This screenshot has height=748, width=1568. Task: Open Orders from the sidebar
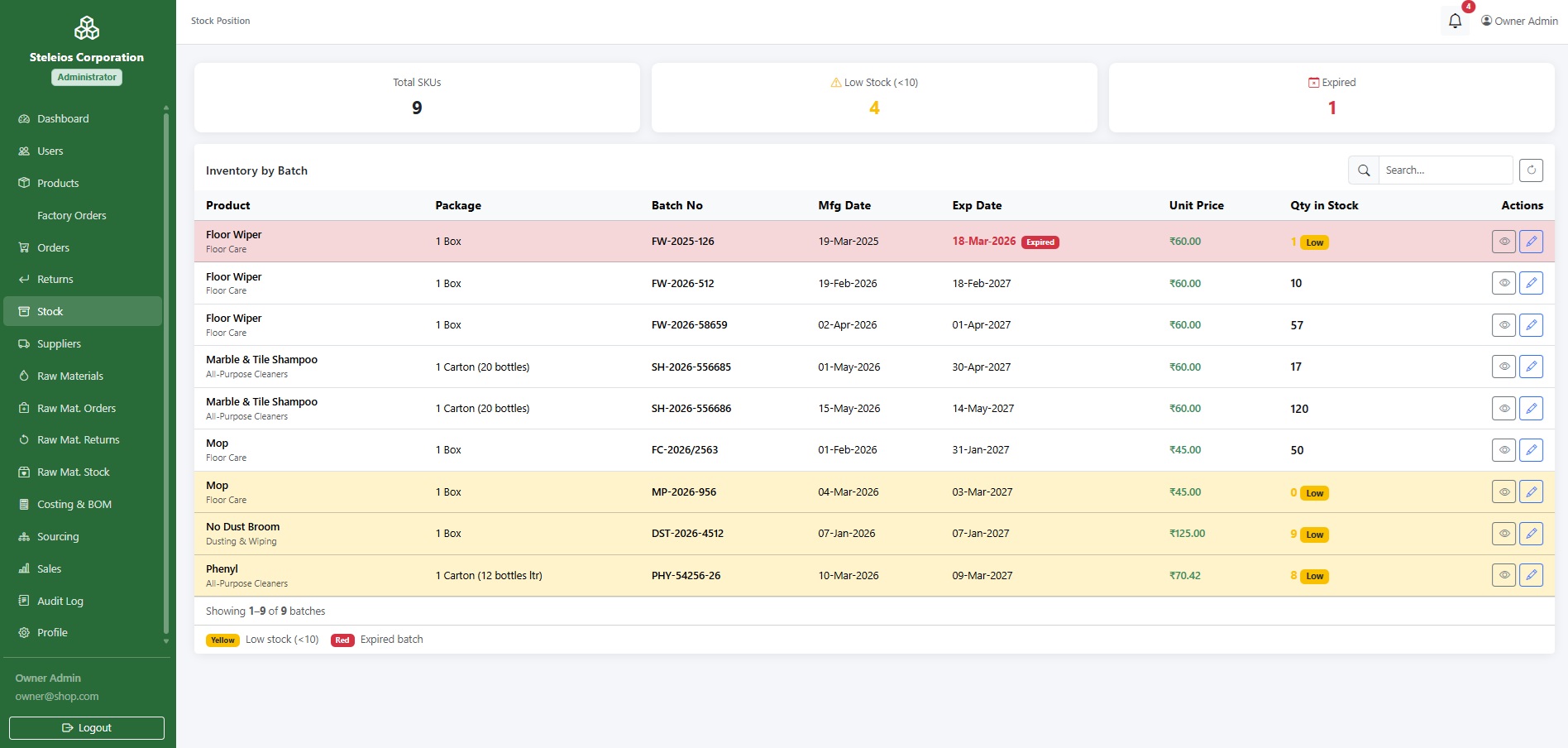(x=83, y=247)
